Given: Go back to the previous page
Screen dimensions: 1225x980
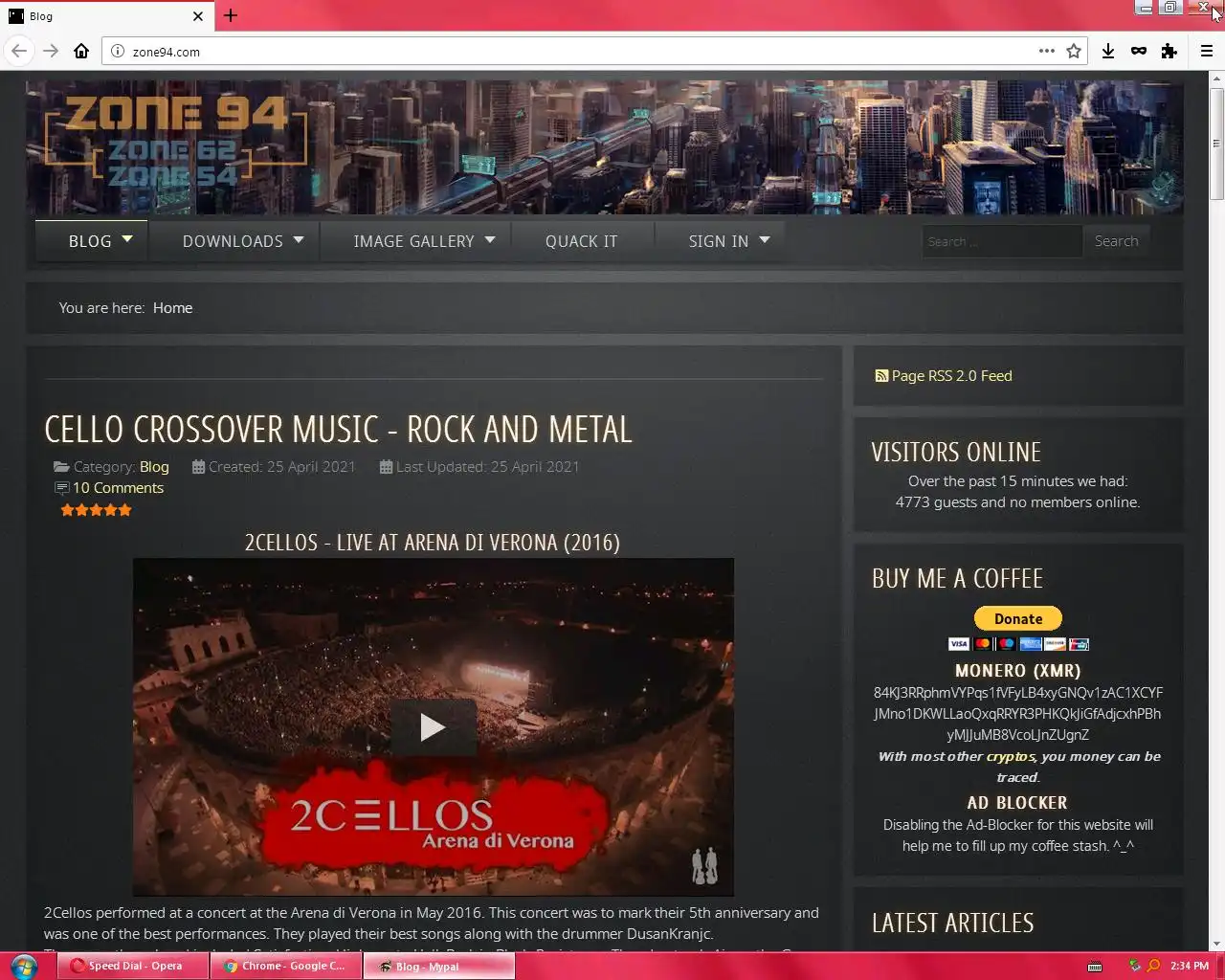Looking at the screenshot, I should [19, 51].
